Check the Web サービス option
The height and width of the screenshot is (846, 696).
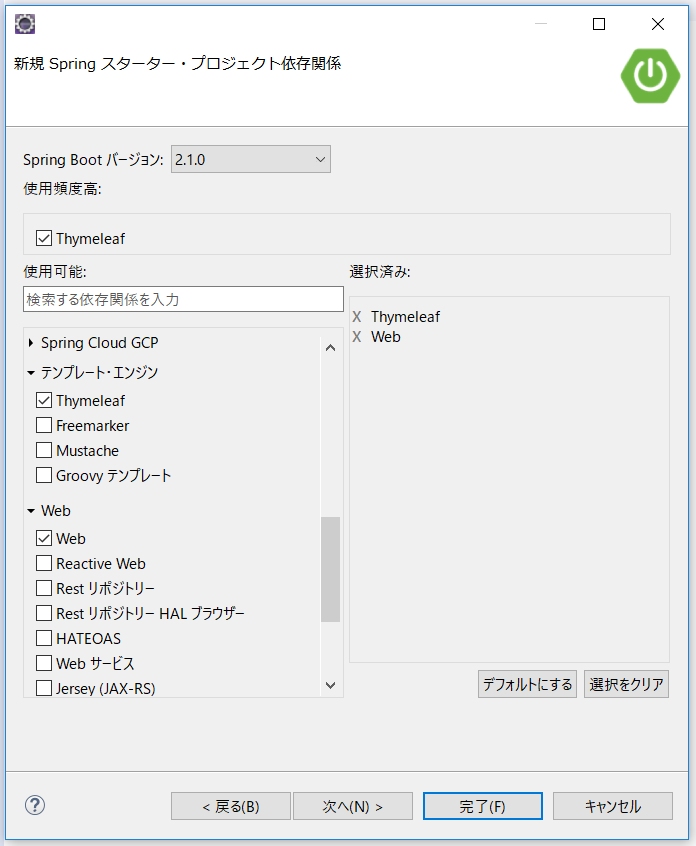click(44, 663)
